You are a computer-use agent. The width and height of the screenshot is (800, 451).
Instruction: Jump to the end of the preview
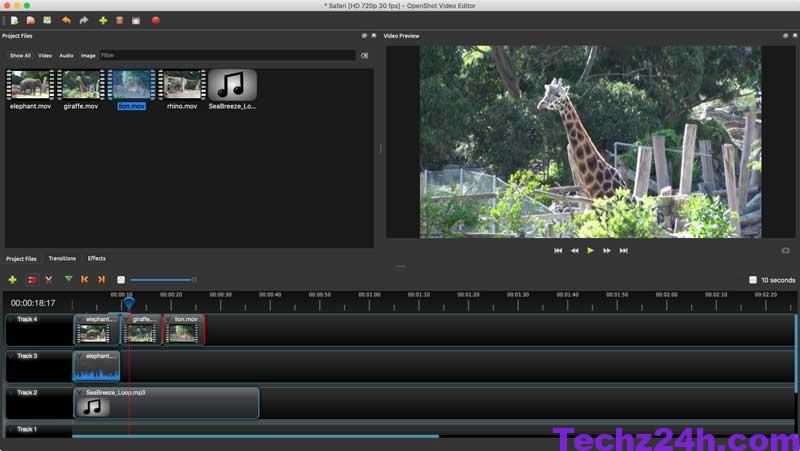(x=623, y=250)
